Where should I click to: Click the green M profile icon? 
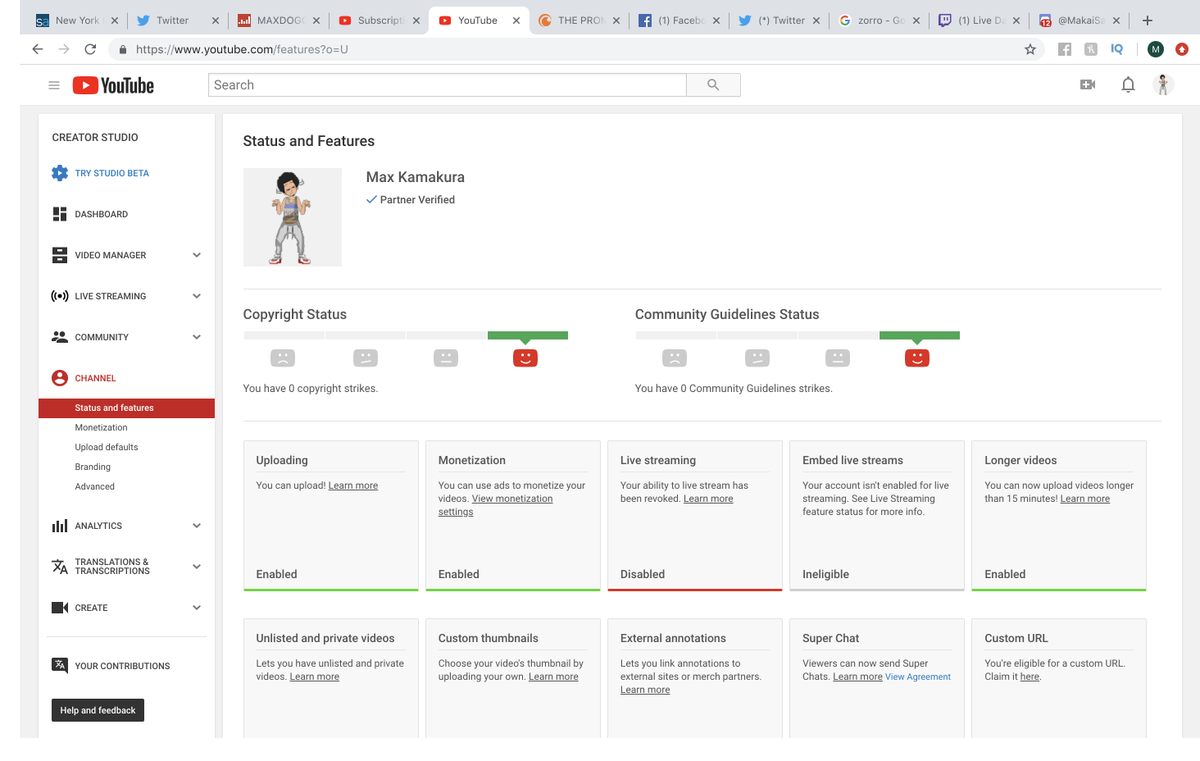(1155, 49)
